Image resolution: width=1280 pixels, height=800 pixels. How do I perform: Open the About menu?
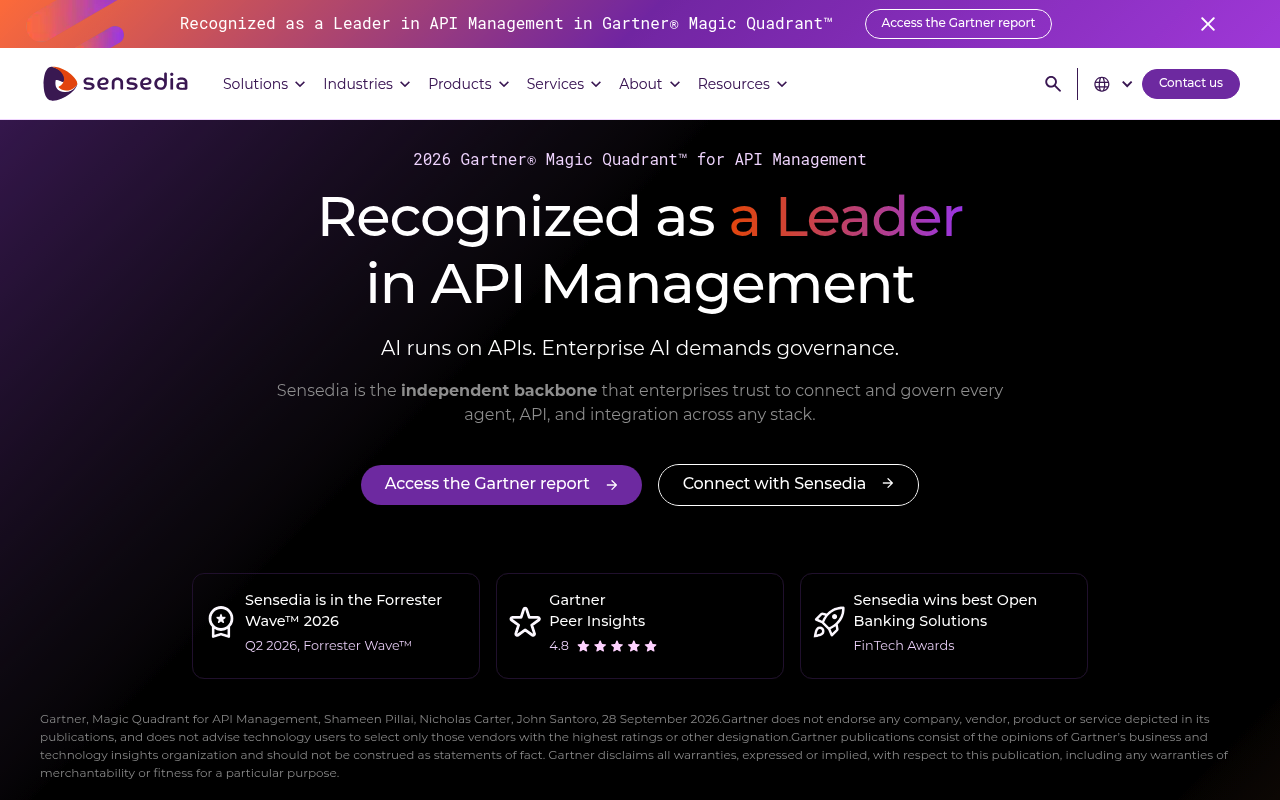pyautogui.click(x=650, y=84)
